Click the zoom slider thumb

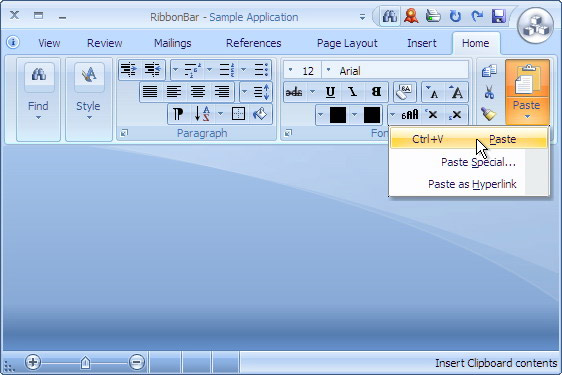pos(85,362)
